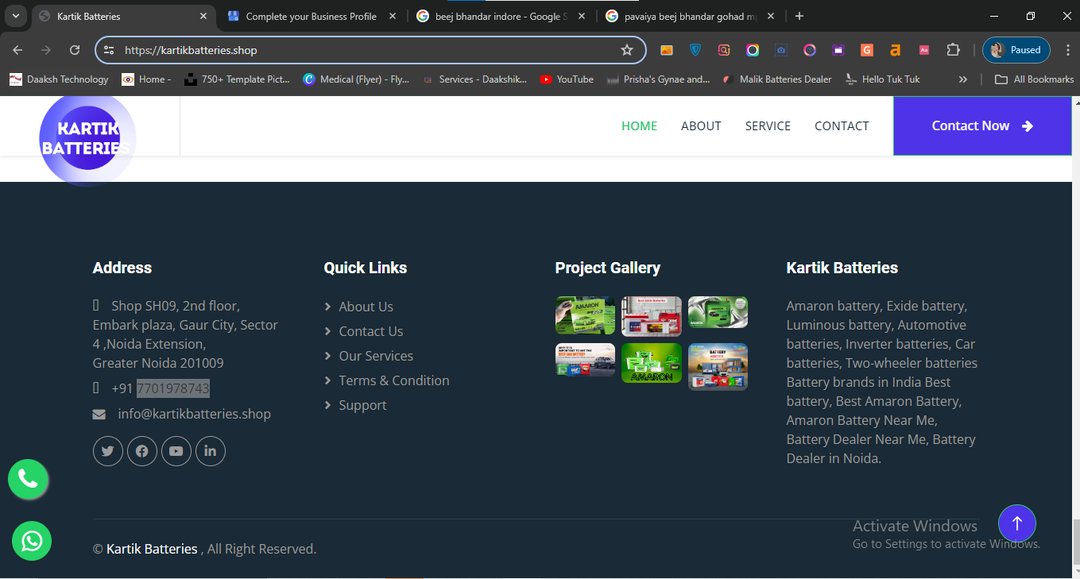Open the Medical (Flyer) bookmark
Viewport: 1080px width, 579px height.
coord(356,79)
